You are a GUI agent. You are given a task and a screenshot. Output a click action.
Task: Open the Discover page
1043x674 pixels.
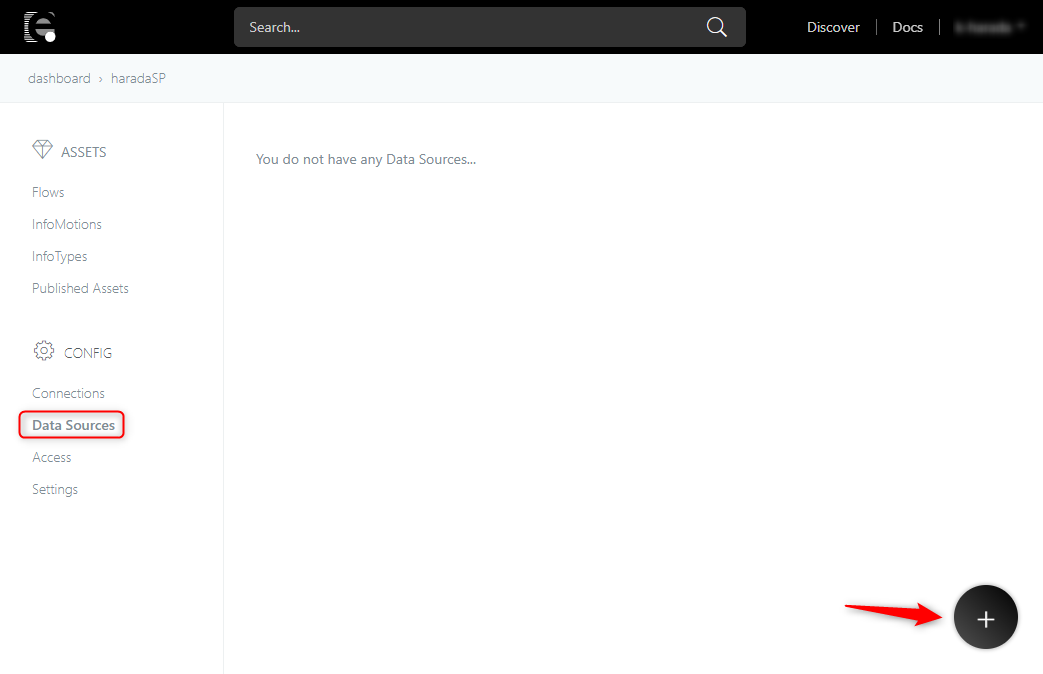[x=833, y=27]
